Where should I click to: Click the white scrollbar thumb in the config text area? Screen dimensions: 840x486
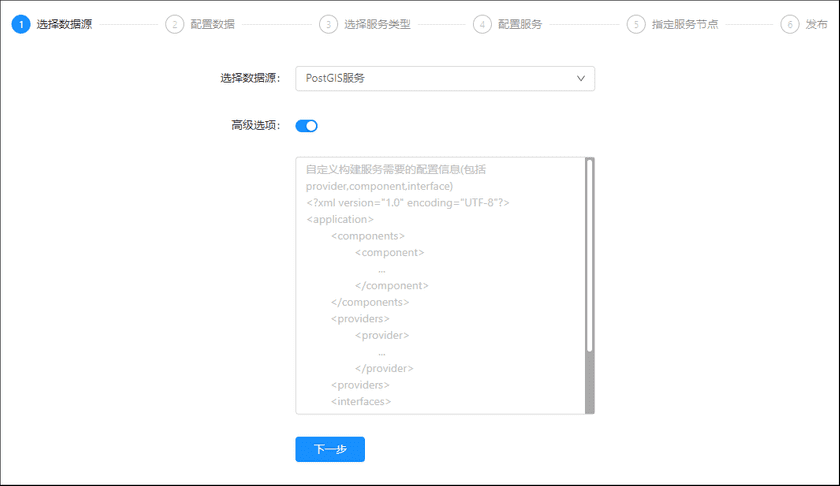[590, 255]
